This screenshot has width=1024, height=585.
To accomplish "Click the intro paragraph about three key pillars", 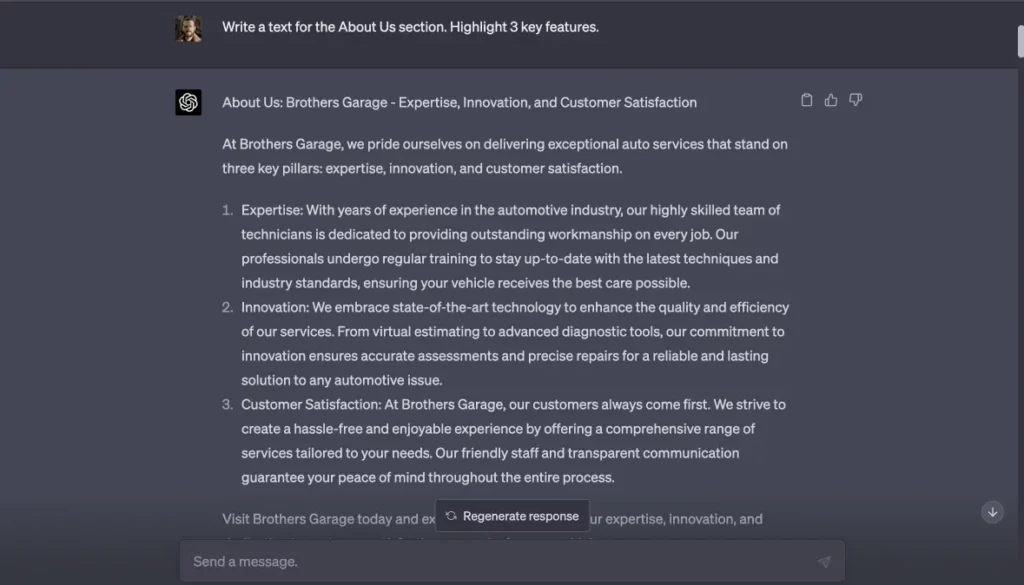I will (505, 156).
